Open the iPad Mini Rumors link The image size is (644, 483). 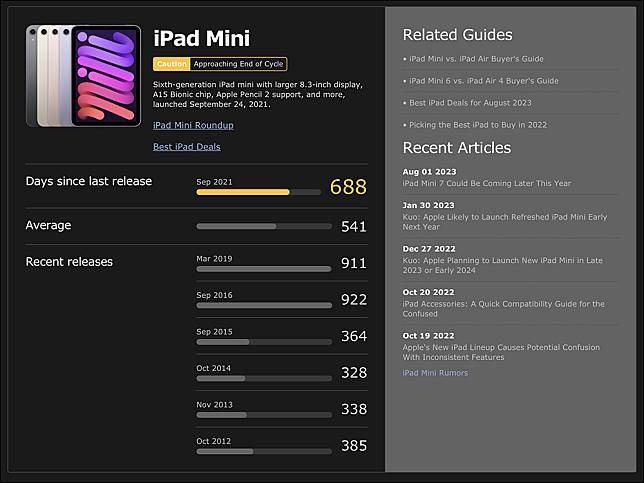coord(435,373)
